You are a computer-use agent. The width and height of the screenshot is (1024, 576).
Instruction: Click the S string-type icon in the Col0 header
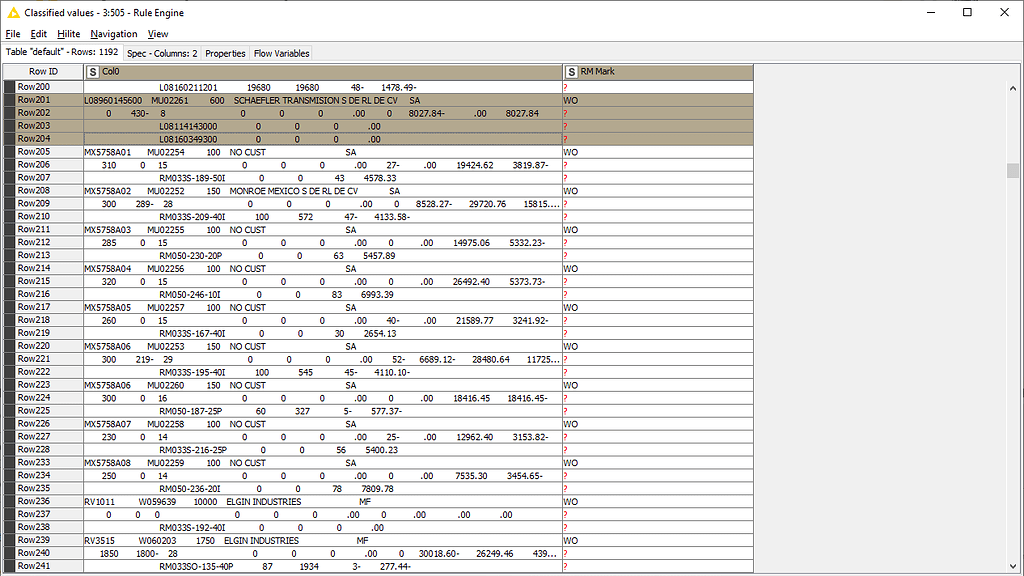tap(92, 71)
